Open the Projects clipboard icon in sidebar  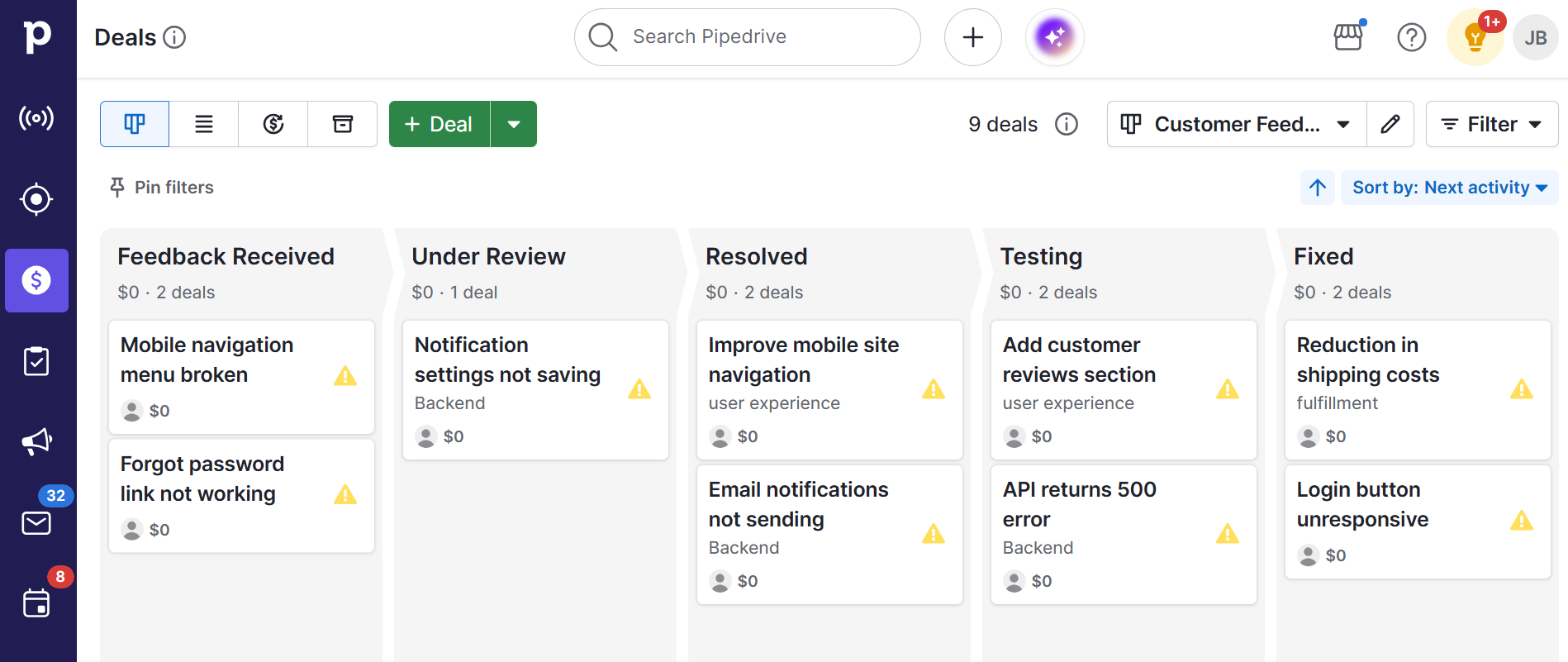36,361
